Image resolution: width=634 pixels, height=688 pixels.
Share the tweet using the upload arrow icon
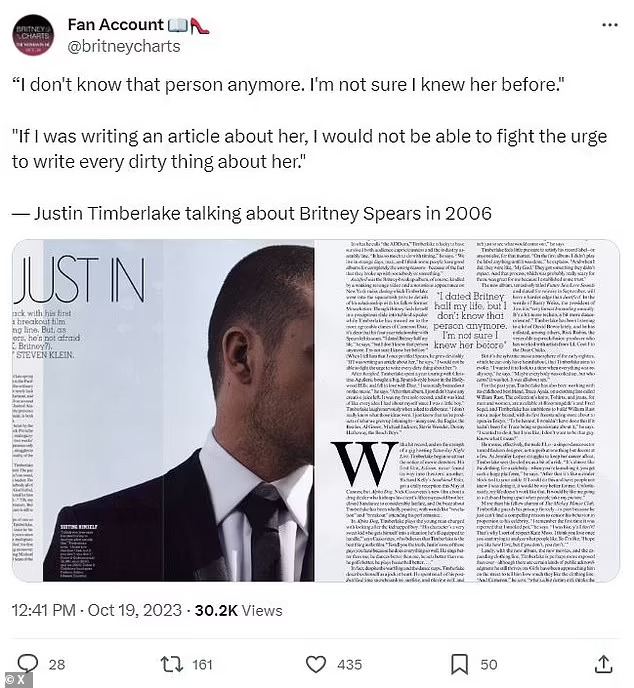point(604,664)
